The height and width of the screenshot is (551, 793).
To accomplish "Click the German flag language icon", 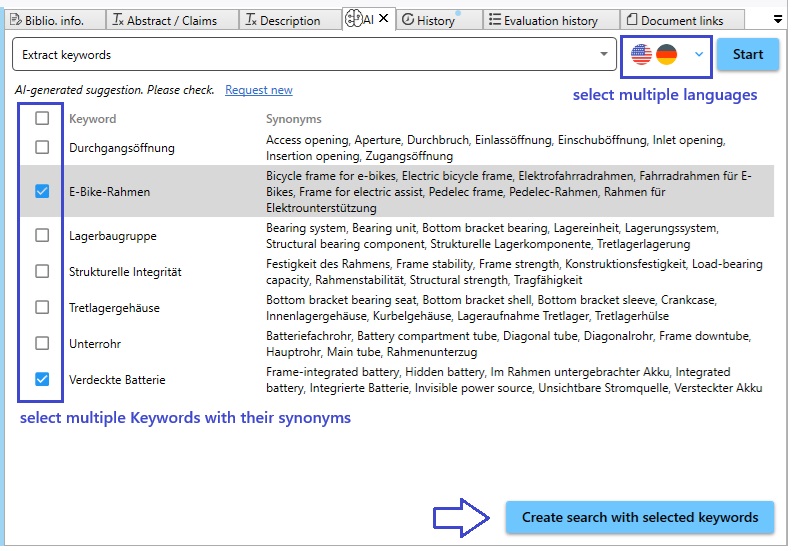I will click(667, 55).
